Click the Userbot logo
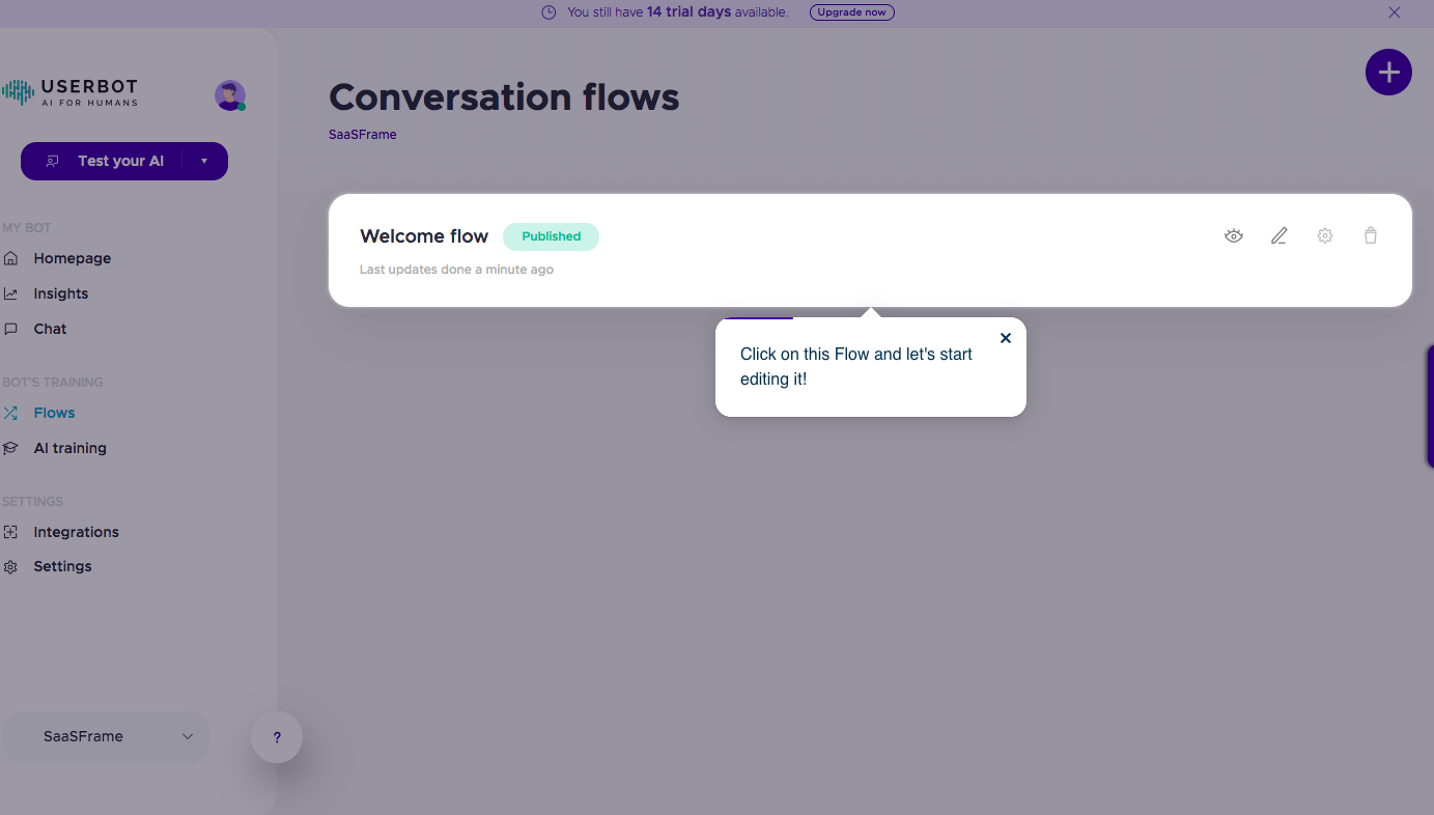This screenshot has width=1434, height=815. pos(70,92)
